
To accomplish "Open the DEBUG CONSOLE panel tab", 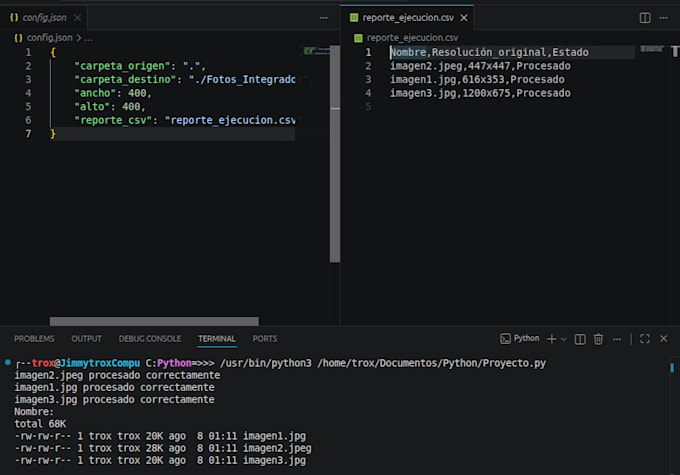I will [150, 339].
